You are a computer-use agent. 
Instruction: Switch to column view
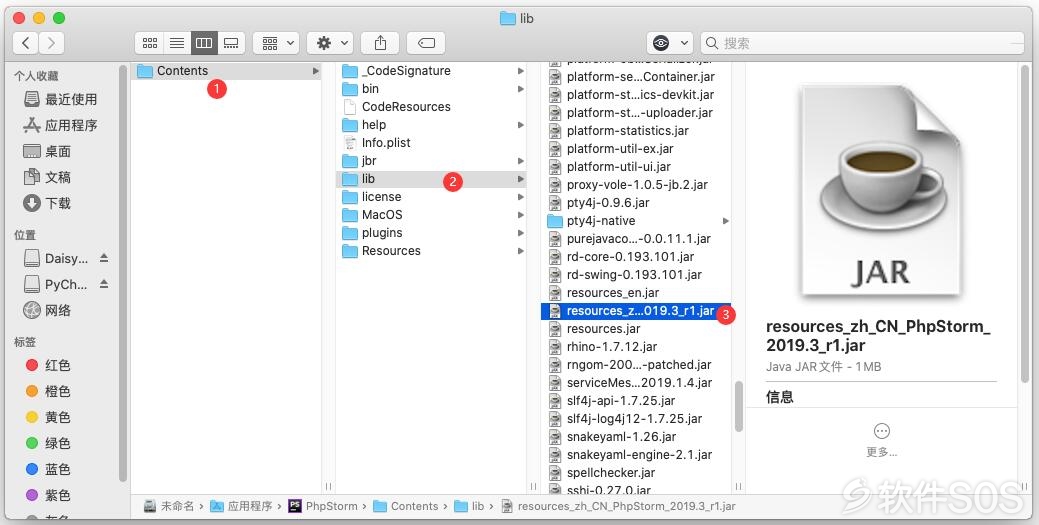(x=204, y=43)
